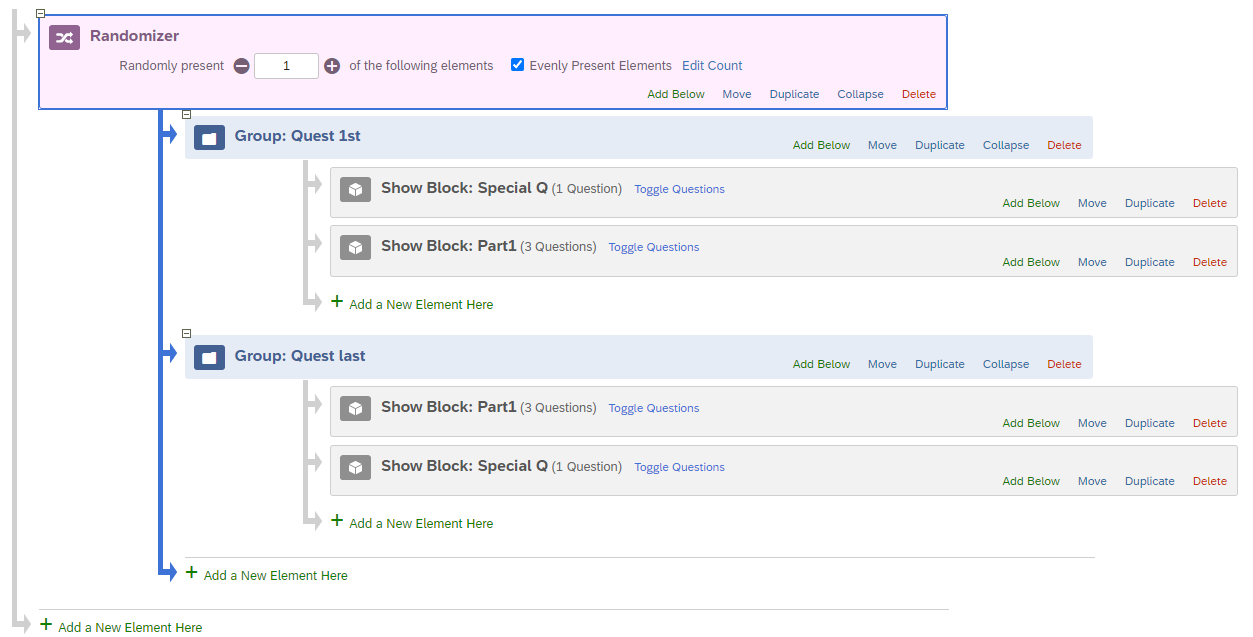Move Special Q block in Quest 1st
Screen dimensions: 1253x637
(1092, 203)
